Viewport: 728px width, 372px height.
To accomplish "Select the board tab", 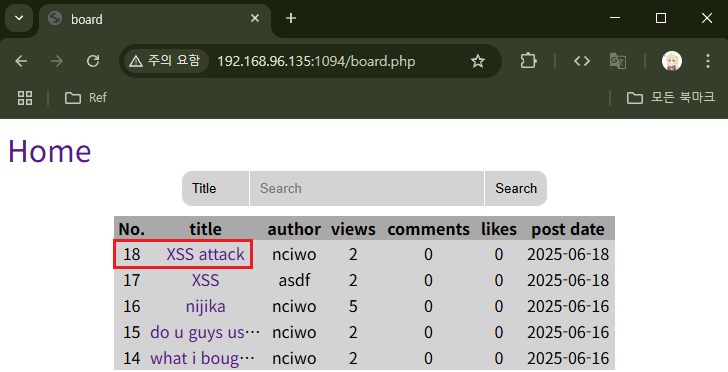I will tap(155, 20).
